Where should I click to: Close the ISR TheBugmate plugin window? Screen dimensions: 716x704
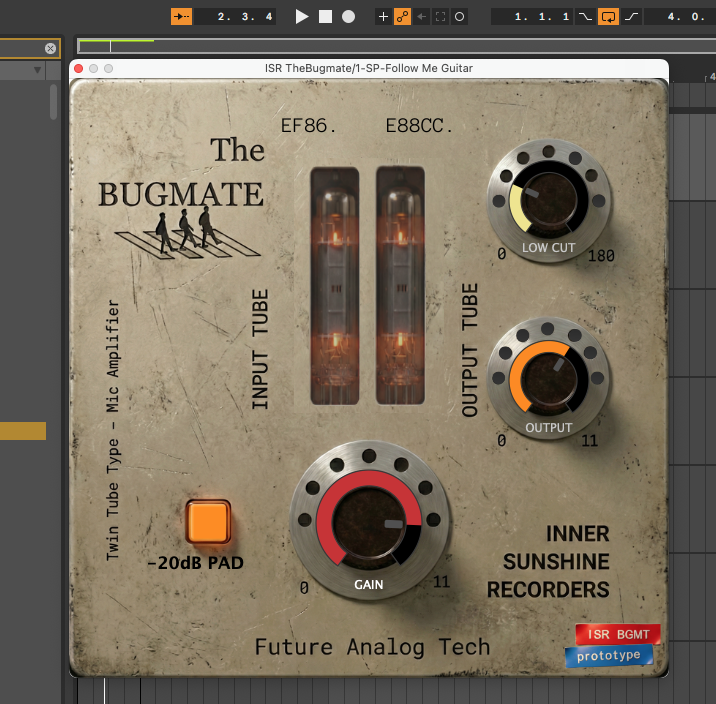point(79,68)
